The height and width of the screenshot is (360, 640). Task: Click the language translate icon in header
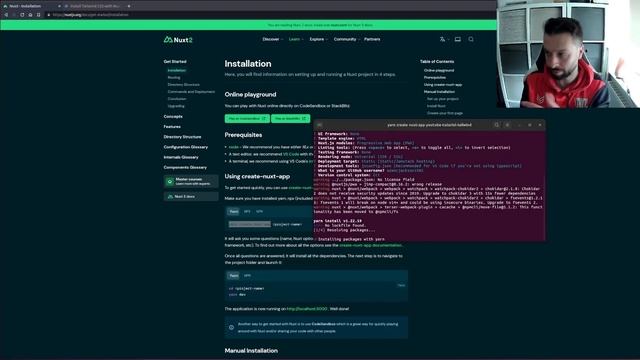point(442,39)
